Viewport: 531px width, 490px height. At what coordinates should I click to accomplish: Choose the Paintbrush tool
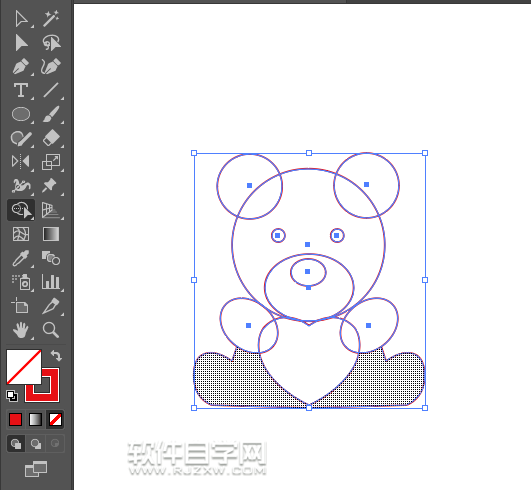click(51, 114)
